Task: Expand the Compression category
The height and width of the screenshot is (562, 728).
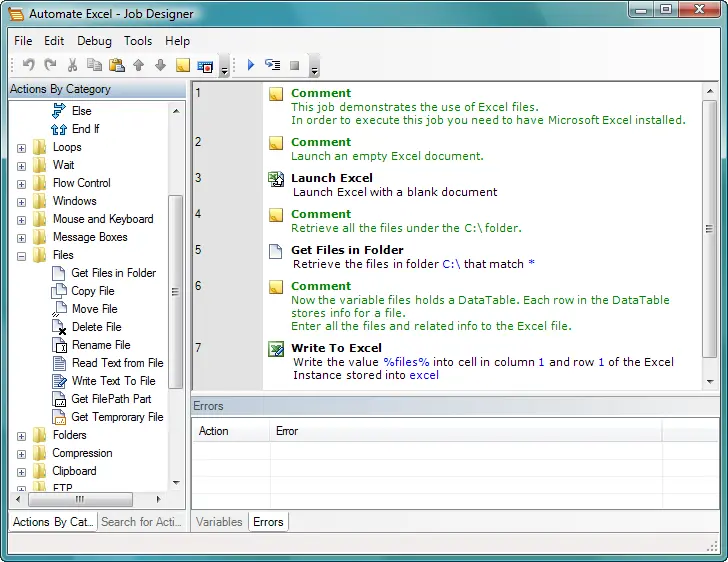Action: coord(21,454)
